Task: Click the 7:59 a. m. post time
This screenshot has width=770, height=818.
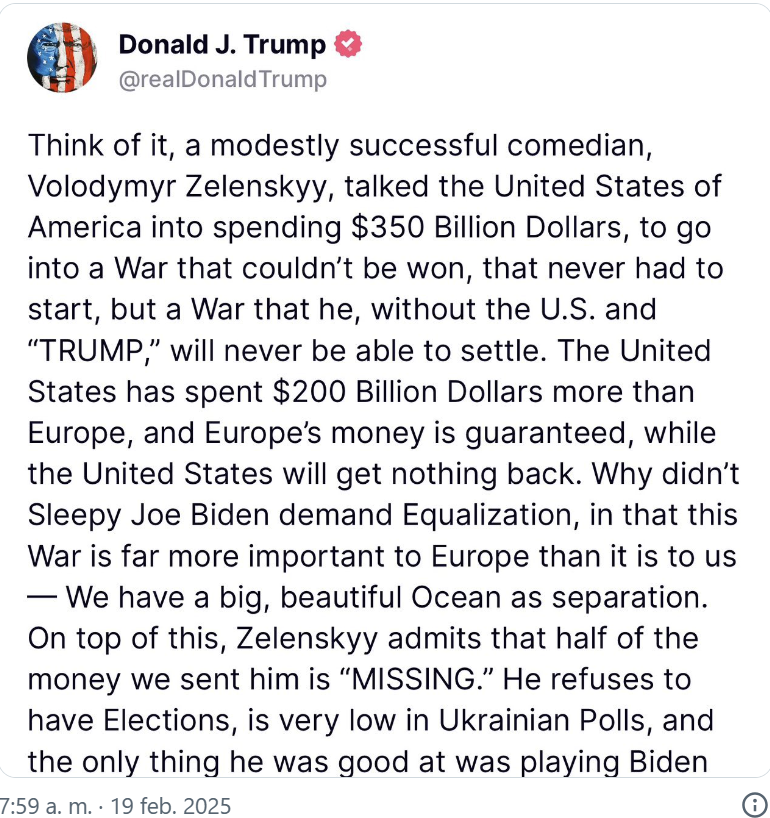Action: 45,805
